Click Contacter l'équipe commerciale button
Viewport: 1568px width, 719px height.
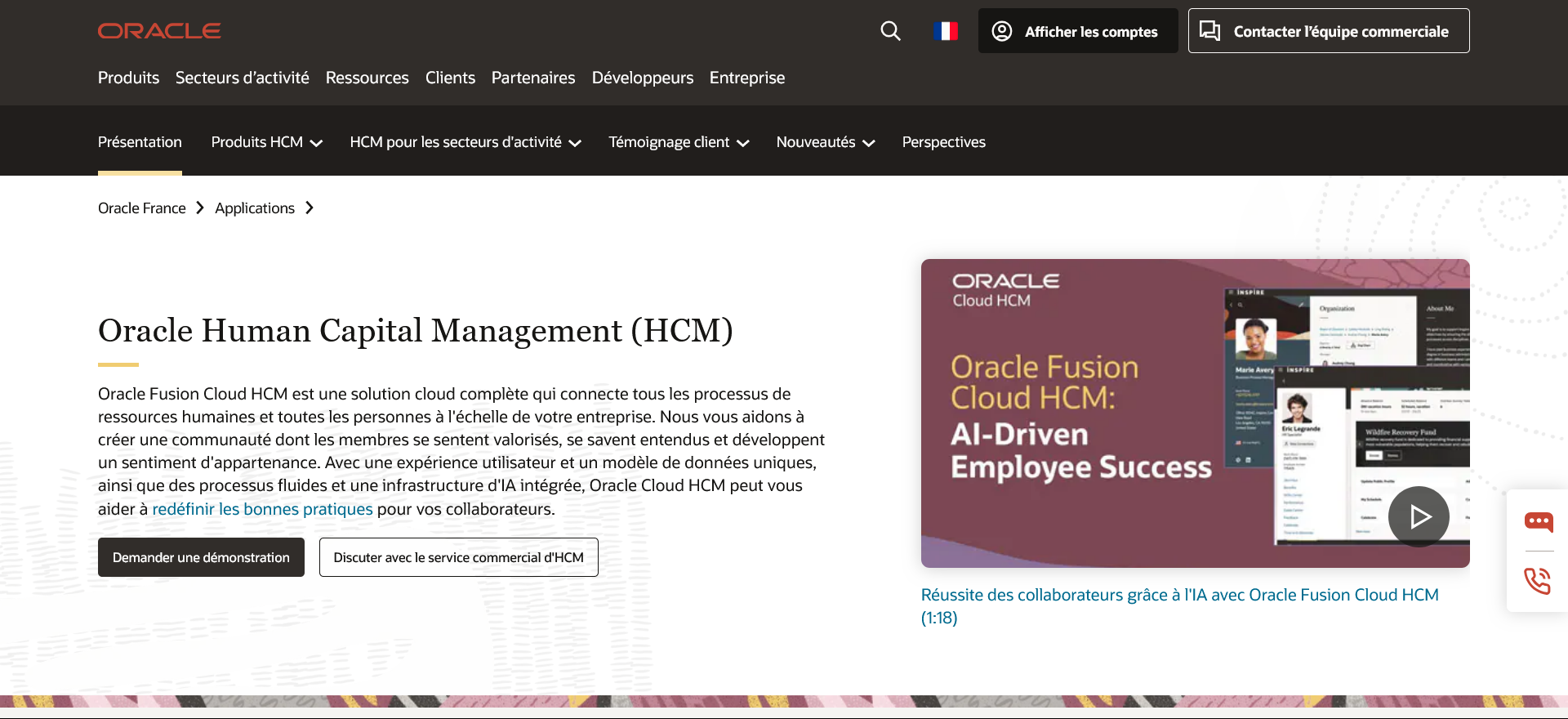[1329, 31]
